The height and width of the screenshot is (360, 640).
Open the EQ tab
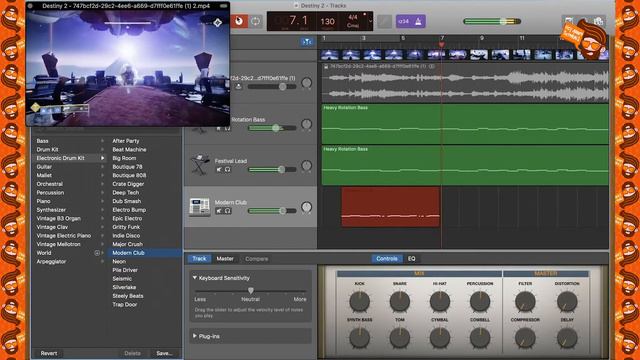click(x=411, y=258)
